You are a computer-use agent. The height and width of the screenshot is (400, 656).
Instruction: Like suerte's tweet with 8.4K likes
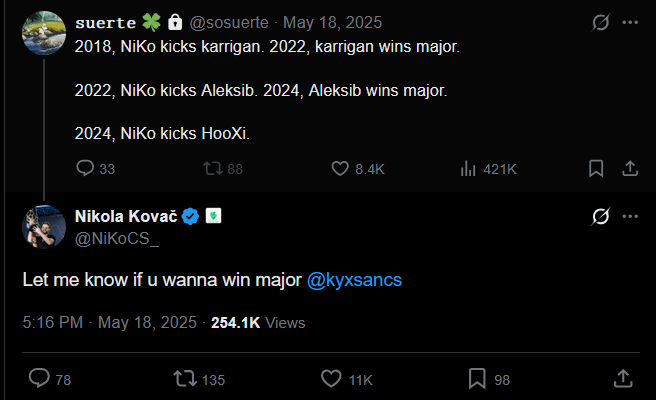[340, 169]
